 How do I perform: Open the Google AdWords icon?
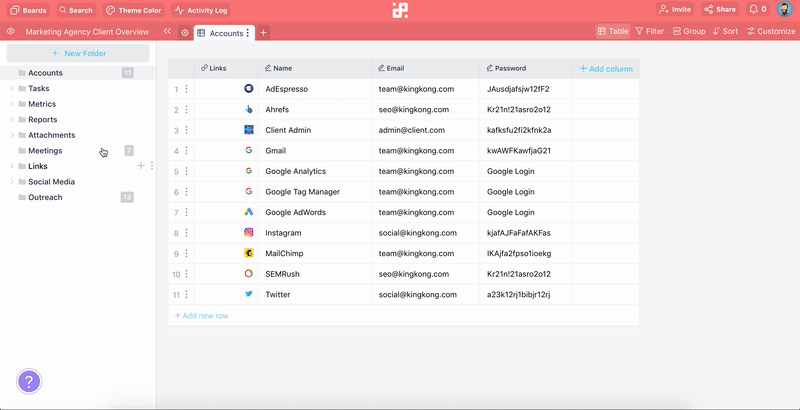[x=248, y=212]
